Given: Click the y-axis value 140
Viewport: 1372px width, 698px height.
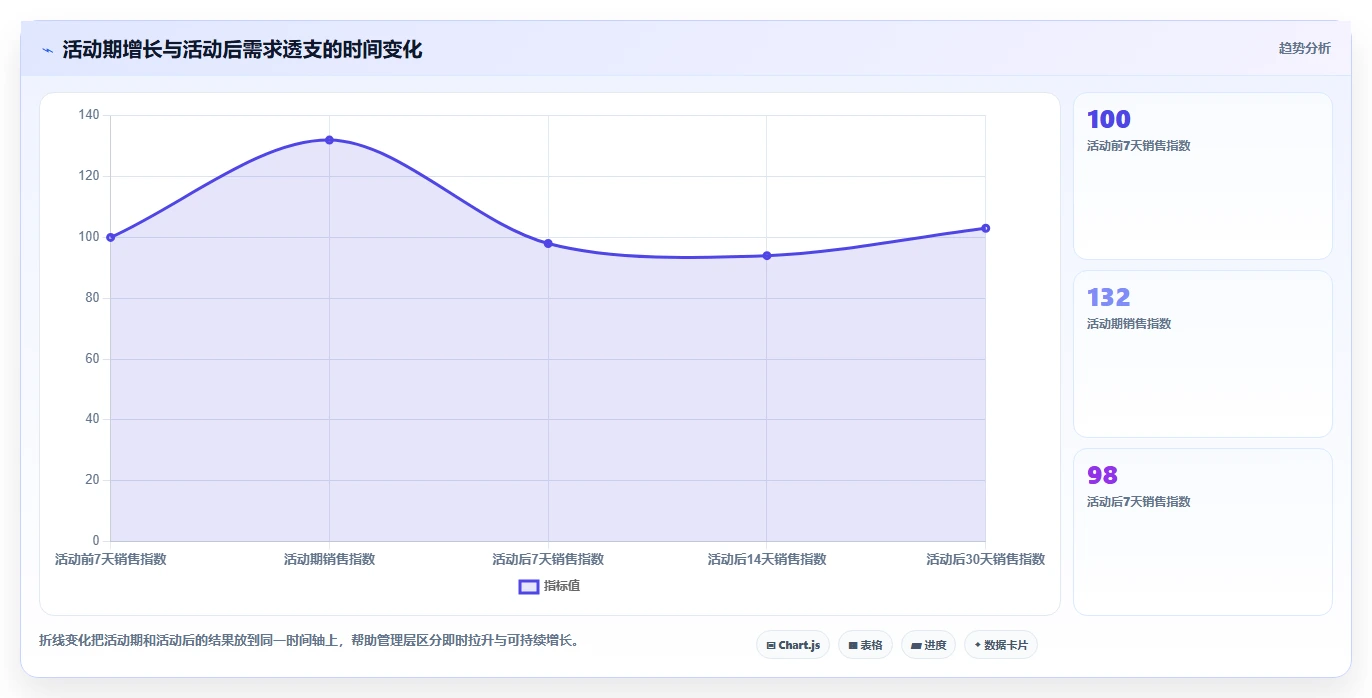Looking at the screenshot, I should click(89, 115).
